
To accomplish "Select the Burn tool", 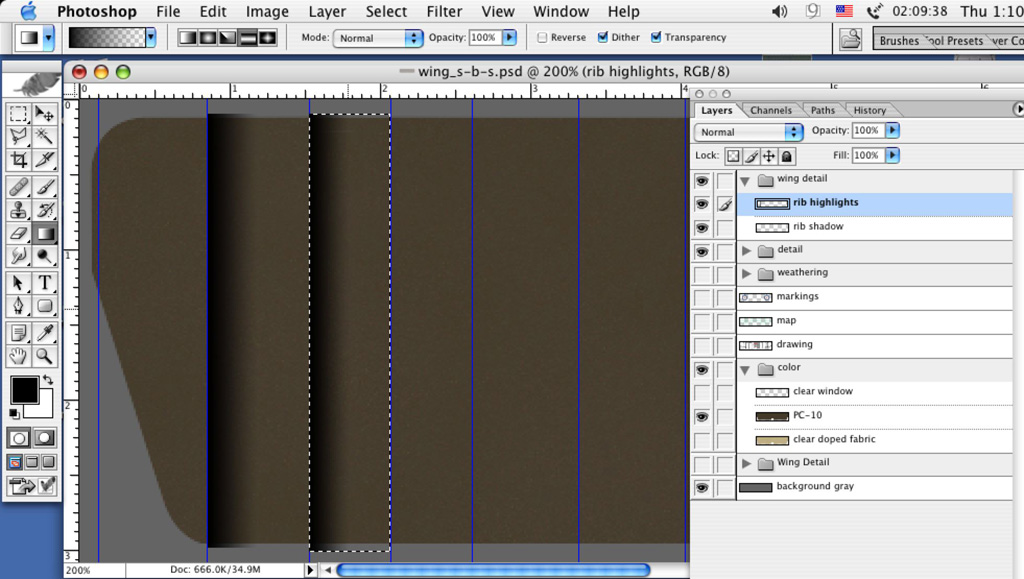I will click(x=44, y=255).
